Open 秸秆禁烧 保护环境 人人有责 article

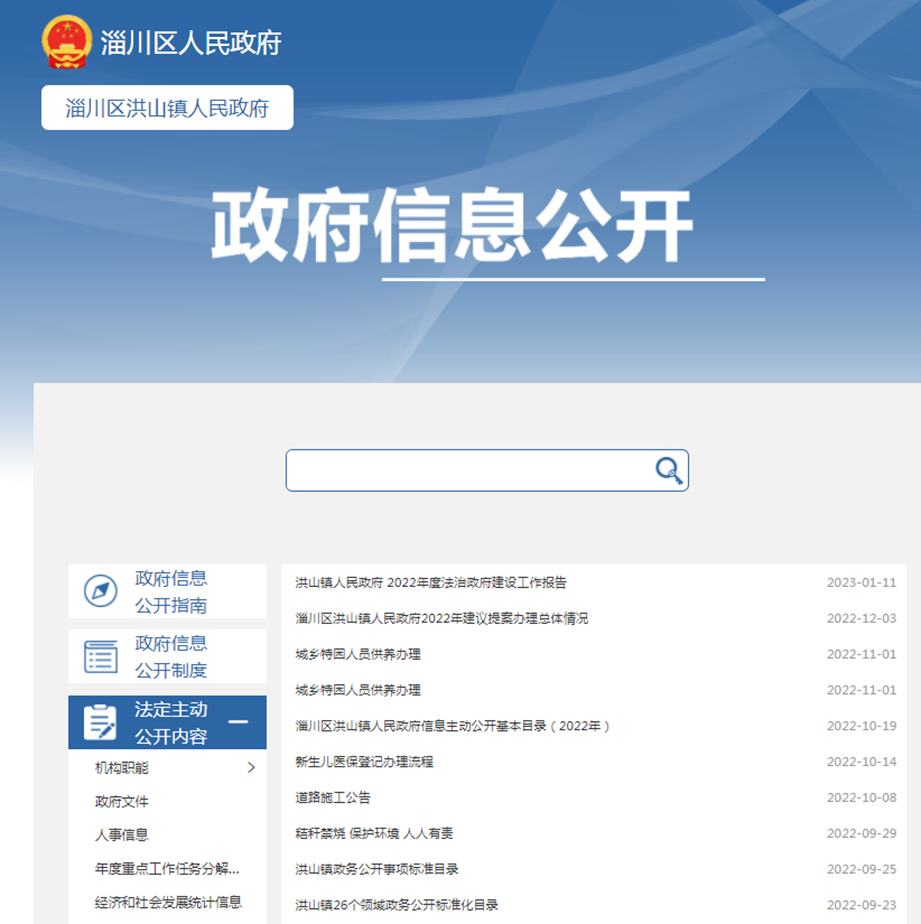tap(374, 834)
